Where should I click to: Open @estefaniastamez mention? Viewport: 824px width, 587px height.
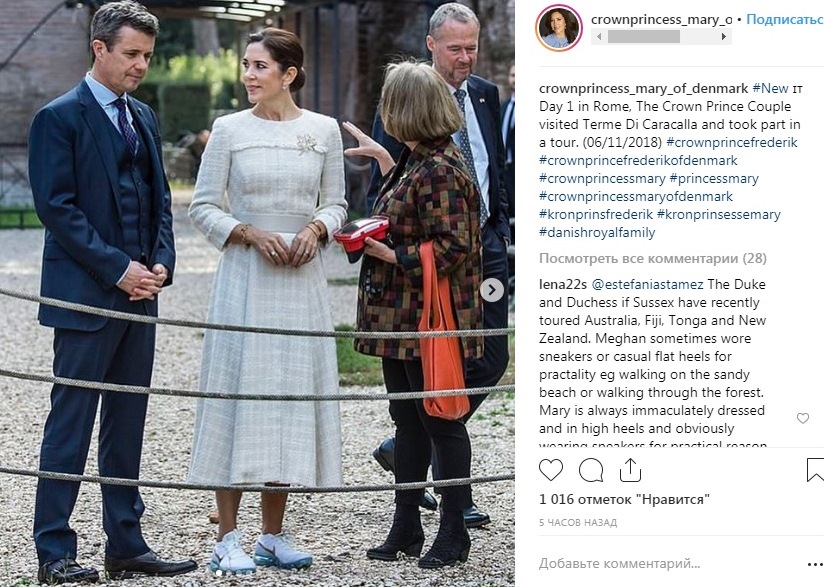tap(647, 284)
